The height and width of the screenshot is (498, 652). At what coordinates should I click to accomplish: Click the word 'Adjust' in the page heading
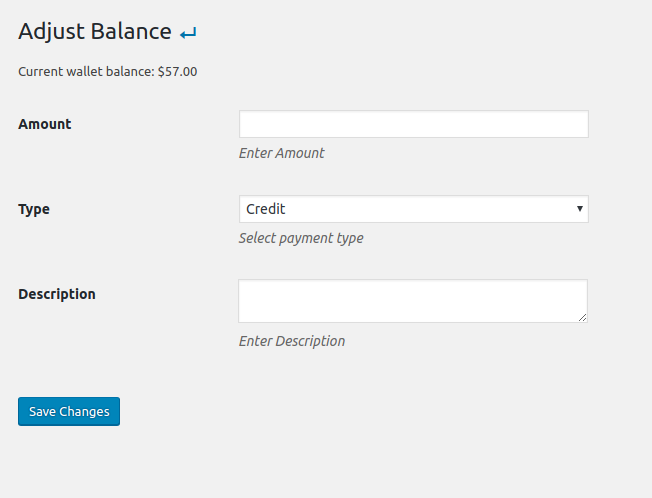coord(51,31)
